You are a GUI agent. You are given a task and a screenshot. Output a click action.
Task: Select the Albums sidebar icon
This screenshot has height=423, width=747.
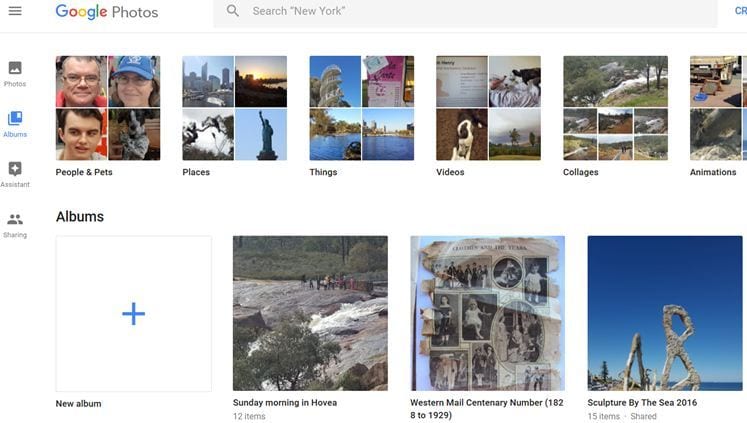[x=15, y=120]
